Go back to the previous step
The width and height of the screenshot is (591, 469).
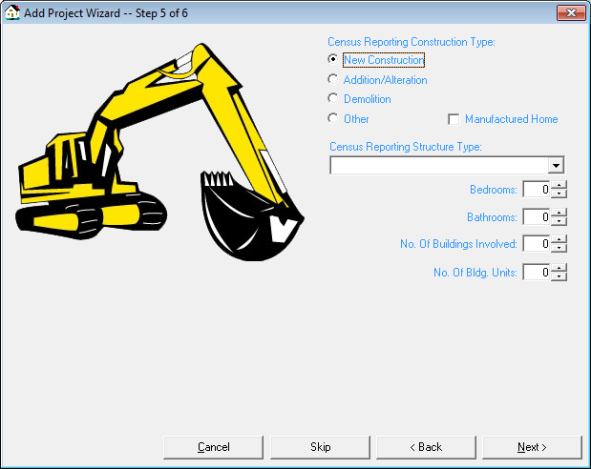tap(426, 447)
